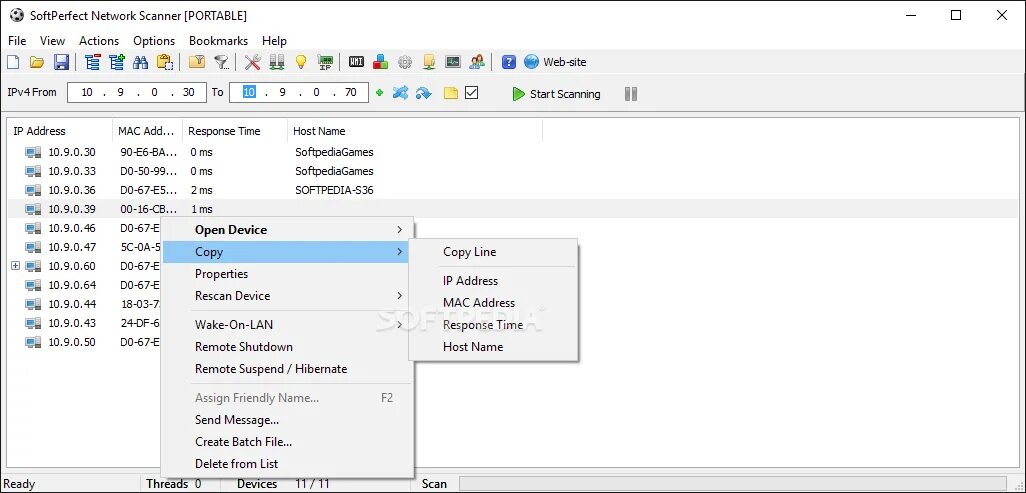Click the pause scanning button

(631, 94)
